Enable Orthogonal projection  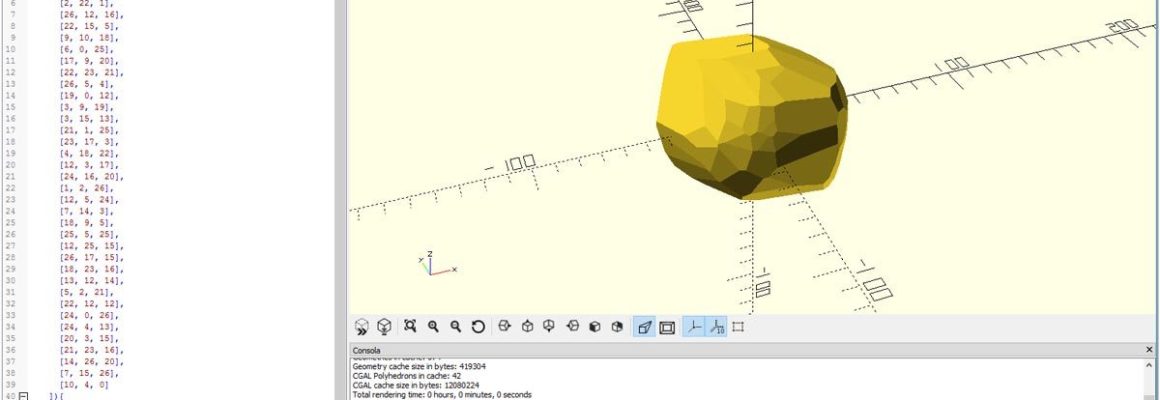click(x=667, y=327)
